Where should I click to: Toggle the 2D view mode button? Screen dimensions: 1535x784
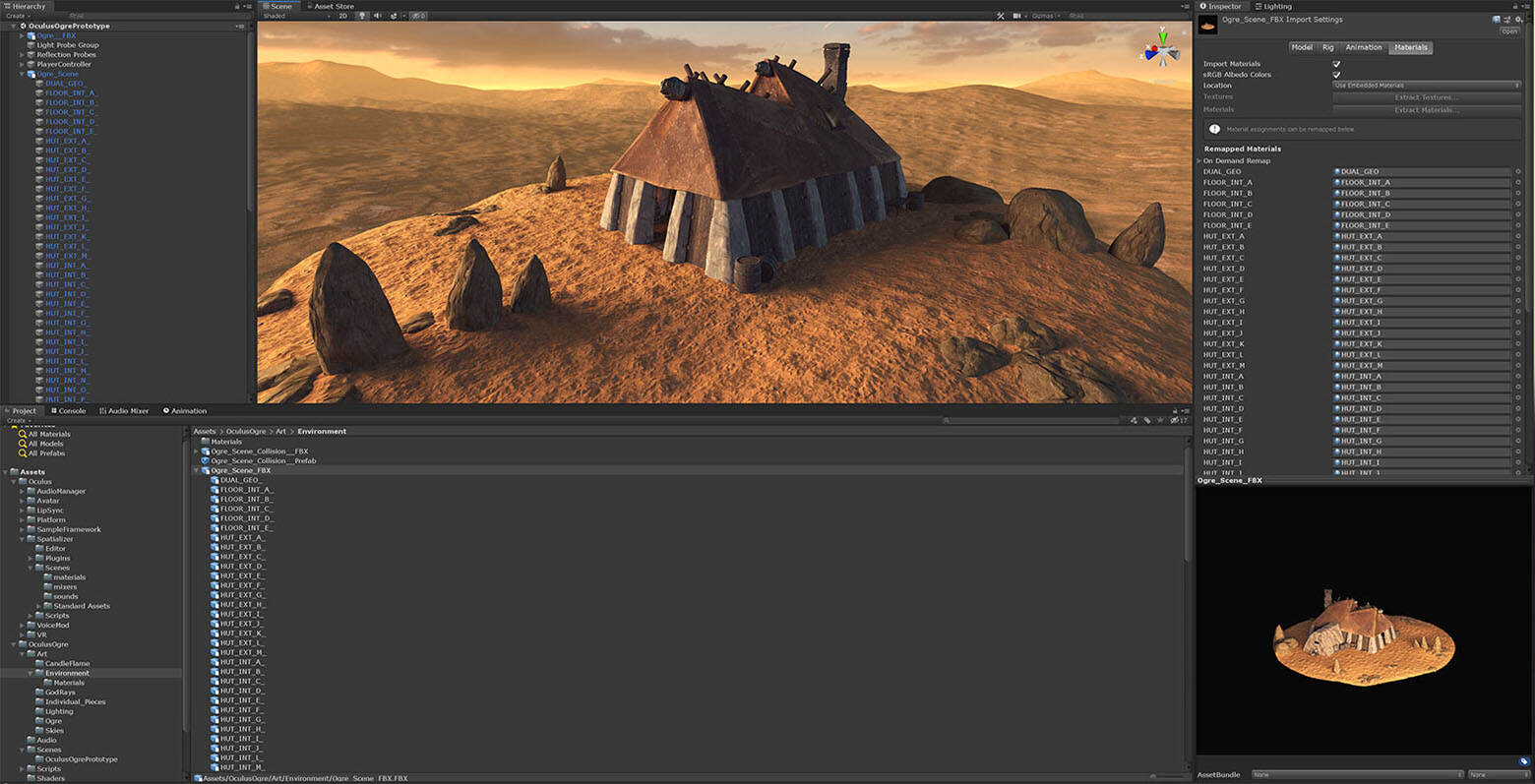pyautogui.click(x=343, y=16)
